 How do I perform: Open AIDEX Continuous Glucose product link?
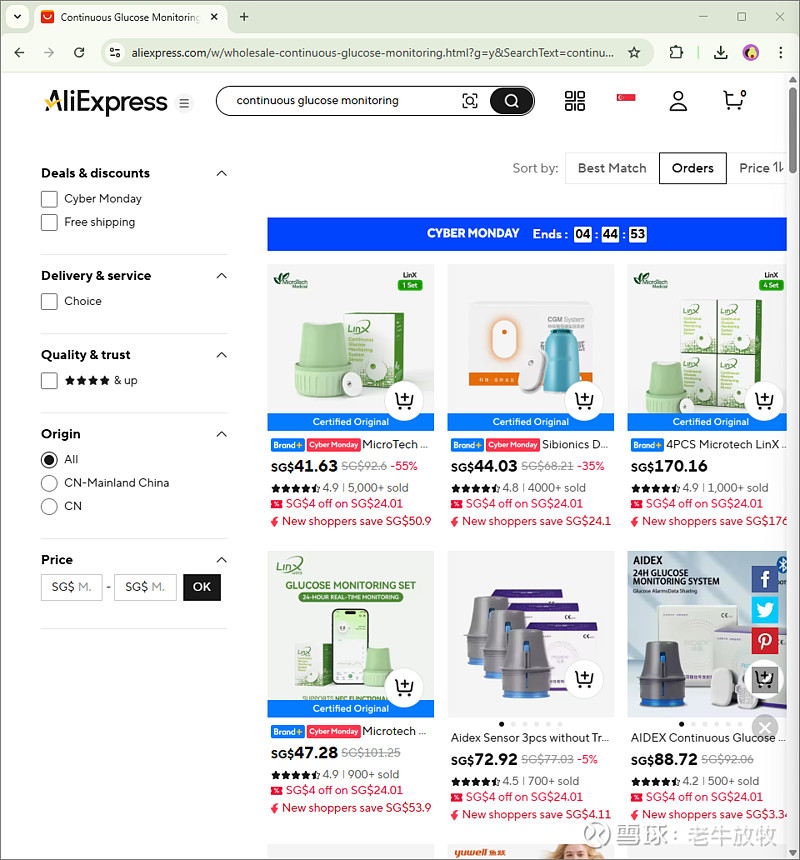click(708, 738)
